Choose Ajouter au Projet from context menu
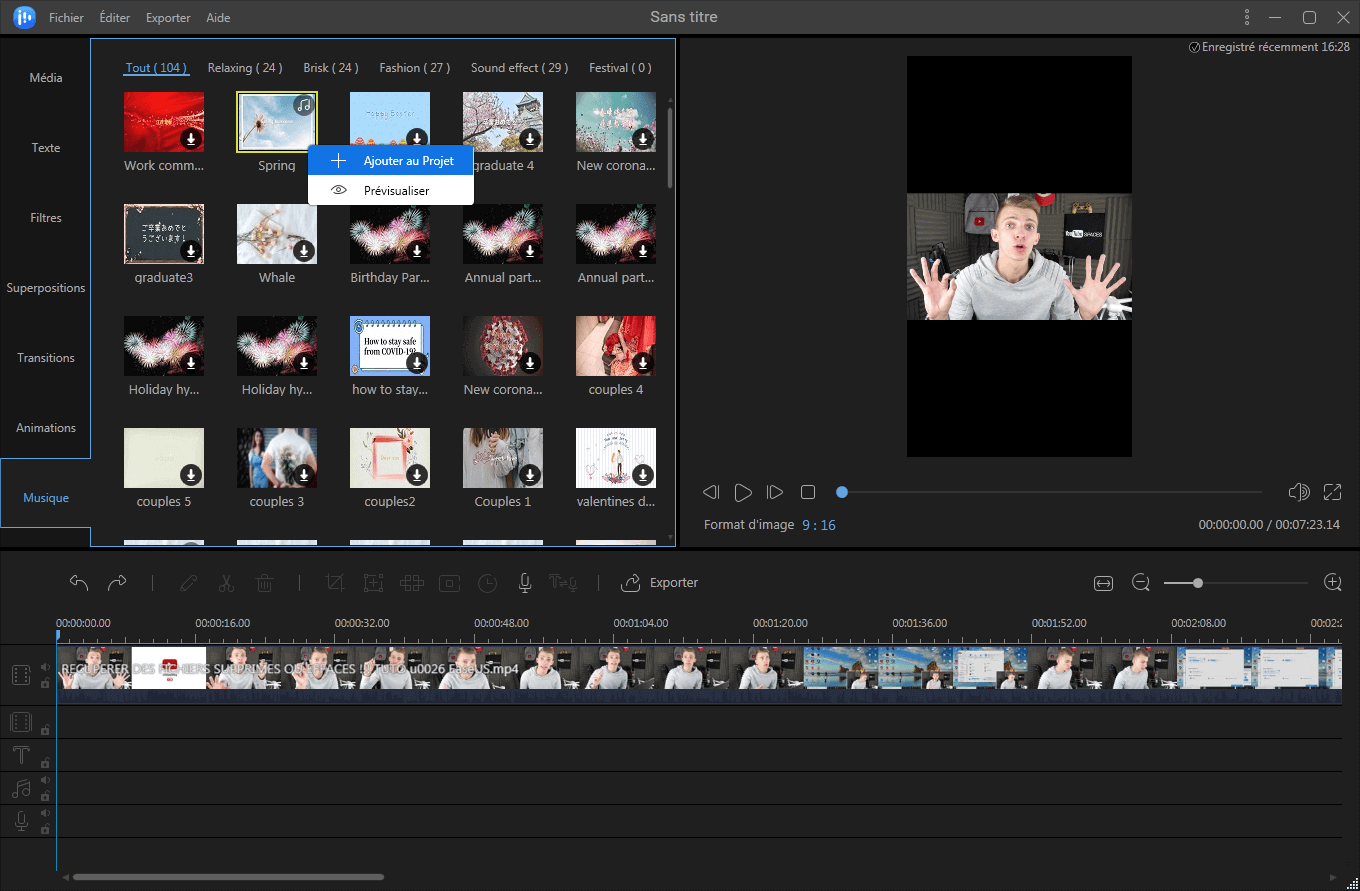 click(390, 161)
